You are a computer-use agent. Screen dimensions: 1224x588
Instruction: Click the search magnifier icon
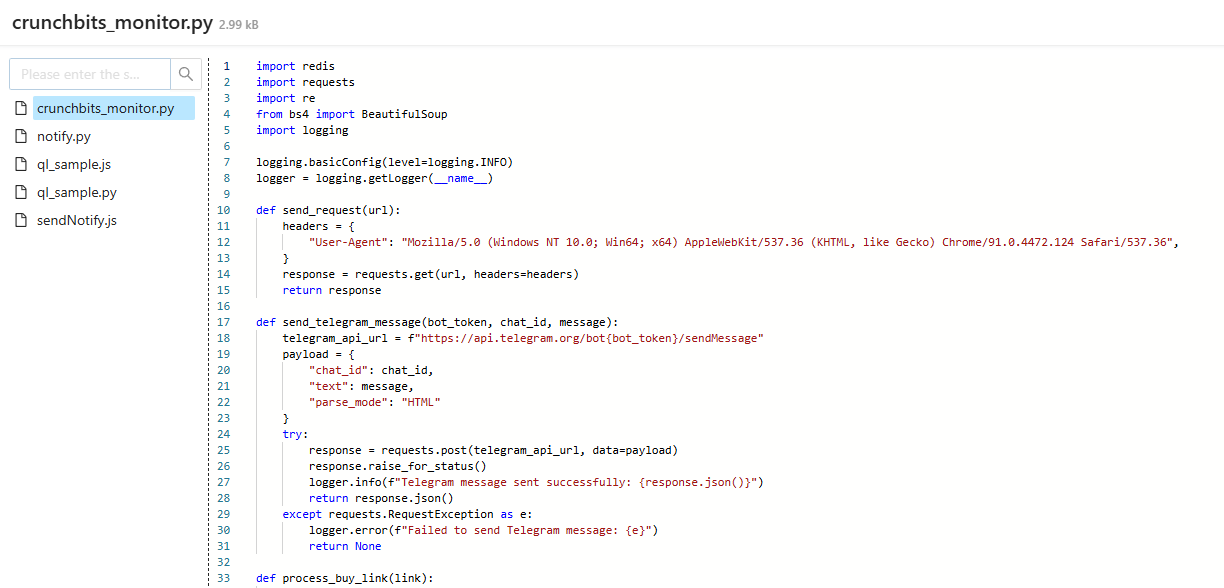(186, 74)
